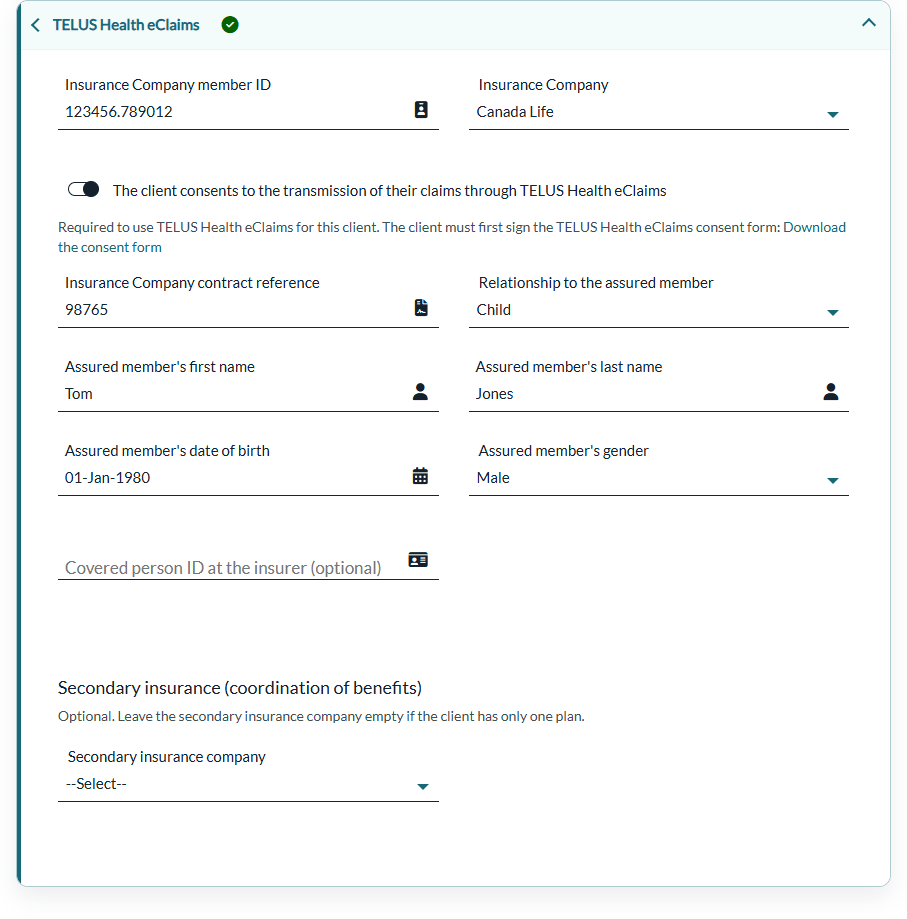
Task: Click the green checkmark status icon
Action: (x=230, y=25)
